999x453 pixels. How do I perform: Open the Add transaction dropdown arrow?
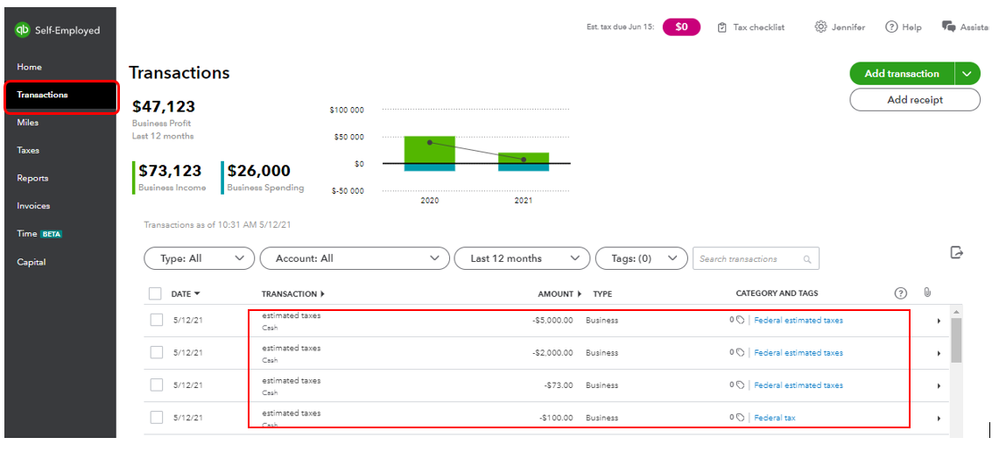click(967, 74)
